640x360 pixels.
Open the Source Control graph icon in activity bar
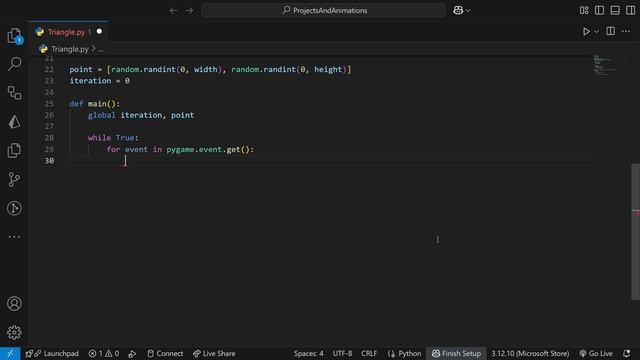point(14,93)
